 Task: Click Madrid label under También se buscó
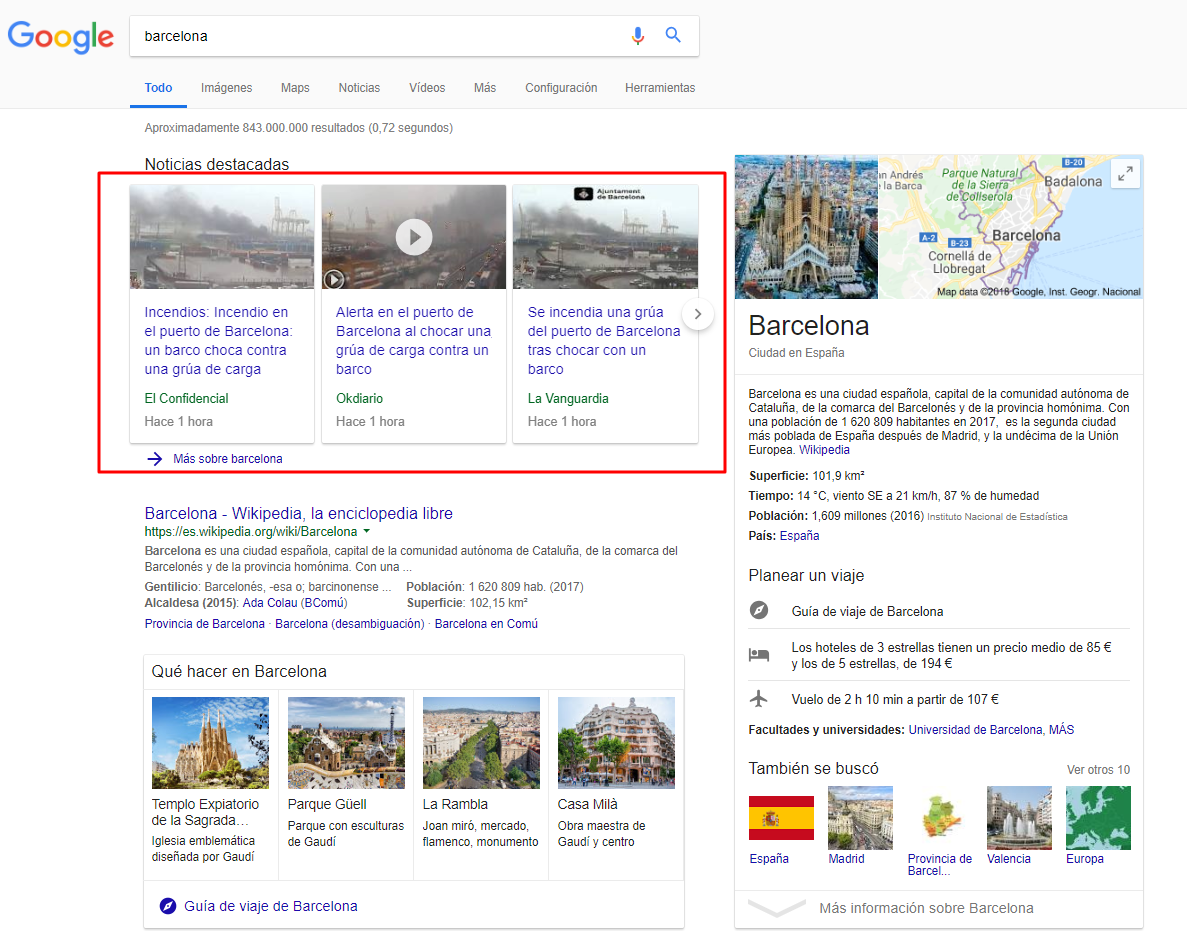point(846,859)
